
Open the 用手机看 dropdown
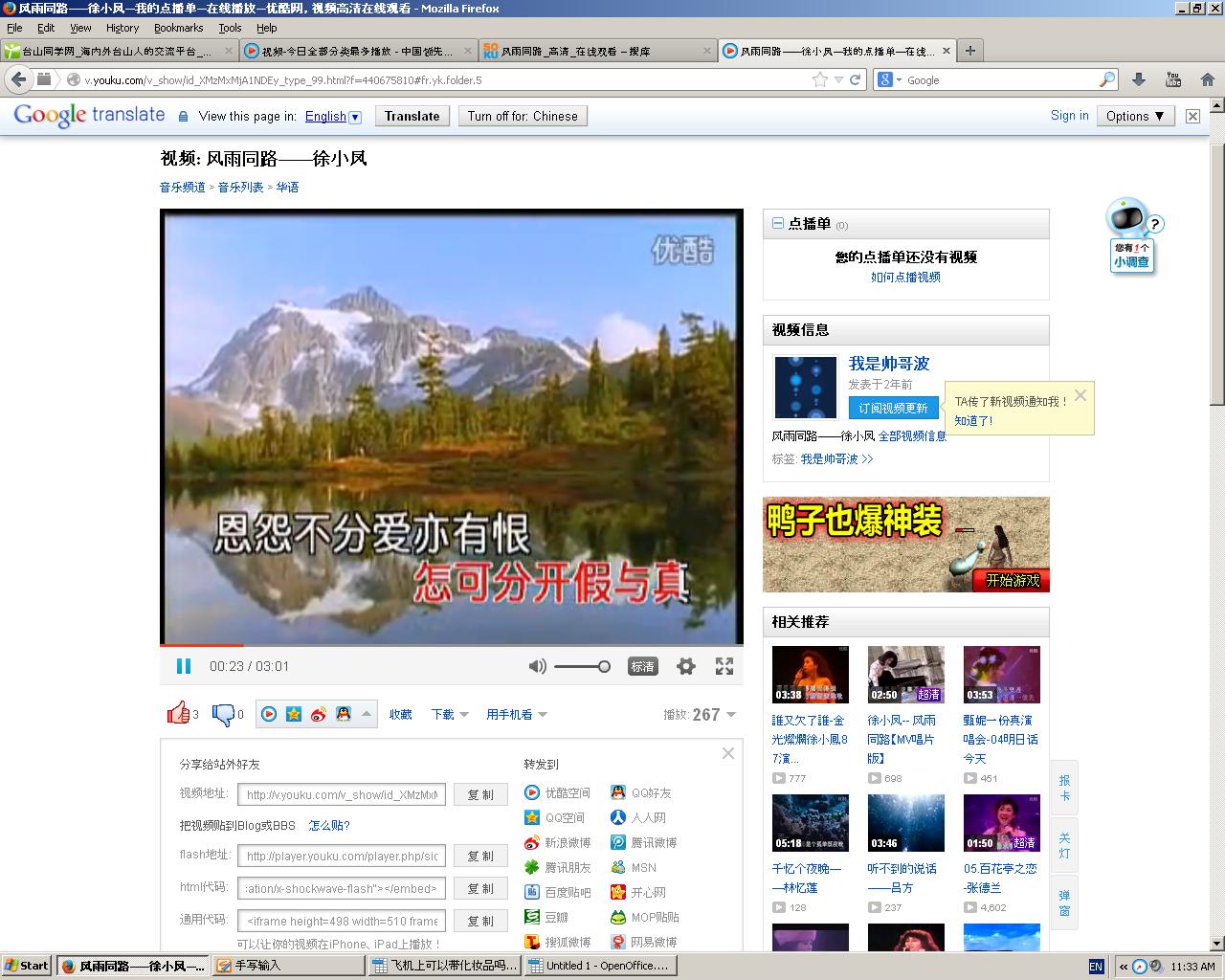(x=517, y=714)
